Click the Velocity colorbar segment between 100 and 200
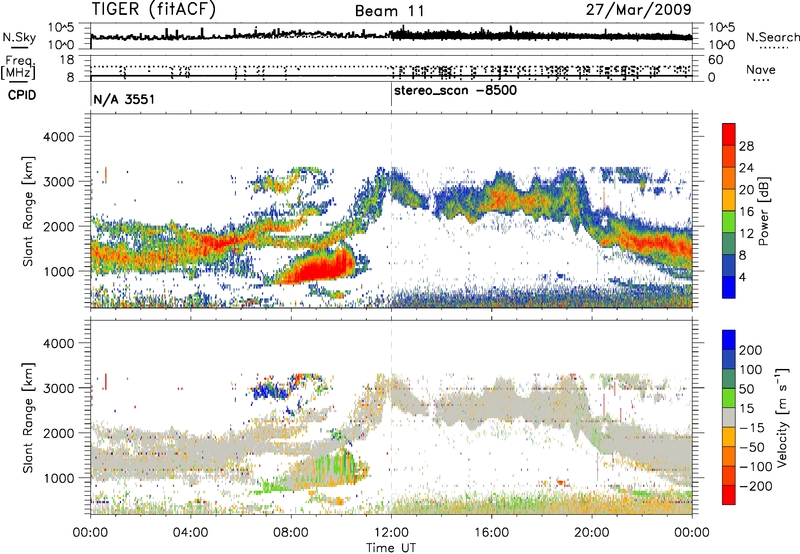Viewport: 800px width, 554px height. tap(729, 360)
